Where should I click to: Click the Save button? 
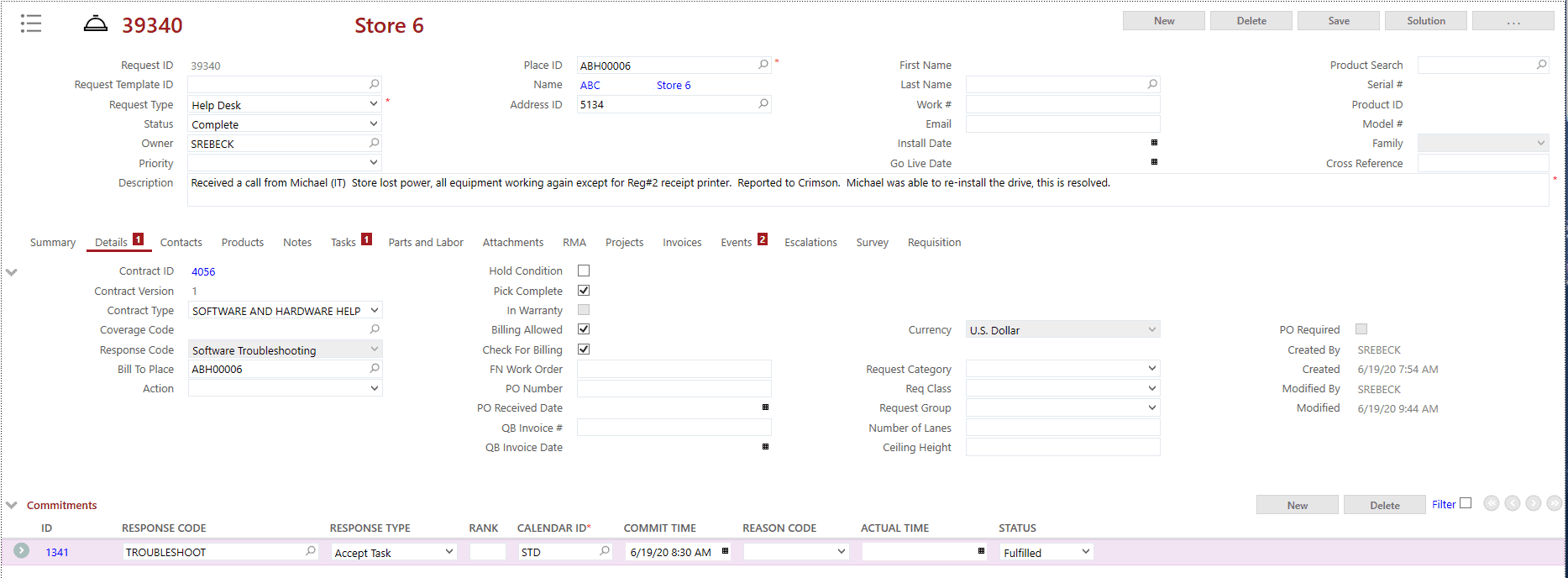point(1338,21)
